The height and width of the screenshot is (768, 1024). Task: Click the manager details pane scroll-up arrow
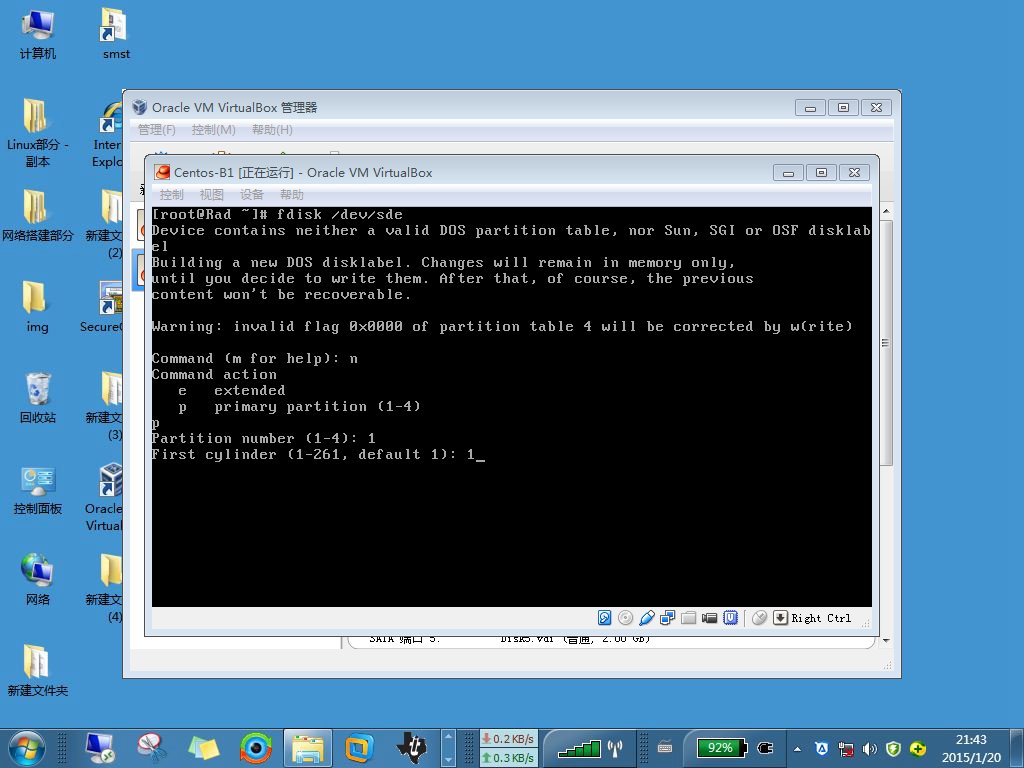pos(886,212)
